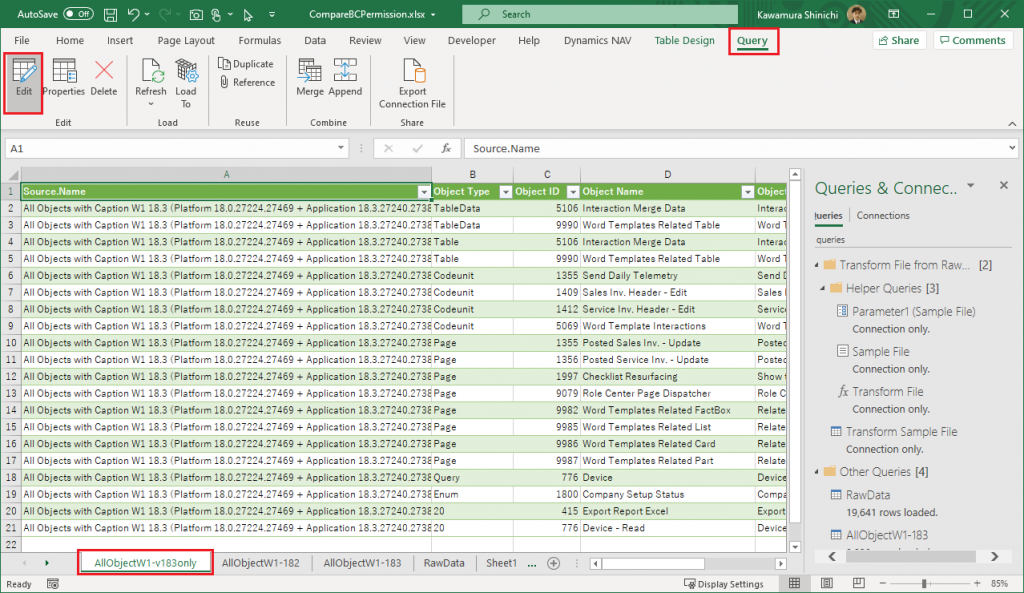The height and width of the screenshot is (593, 1024).
Task: Switch to the Formulas tab
Action: pyautogui.click(x=259, y=40)
